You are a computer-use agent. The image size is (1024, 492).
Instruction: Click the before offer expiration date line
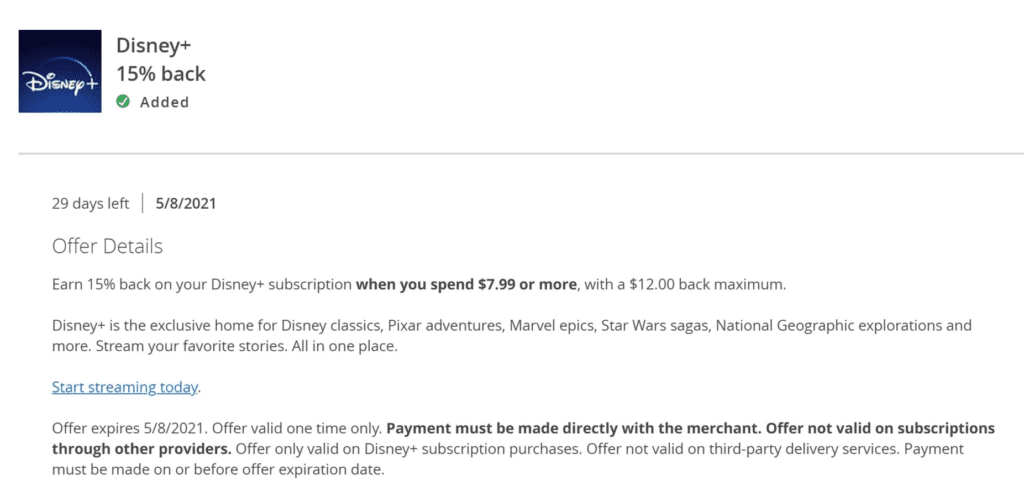coord(219,470)
